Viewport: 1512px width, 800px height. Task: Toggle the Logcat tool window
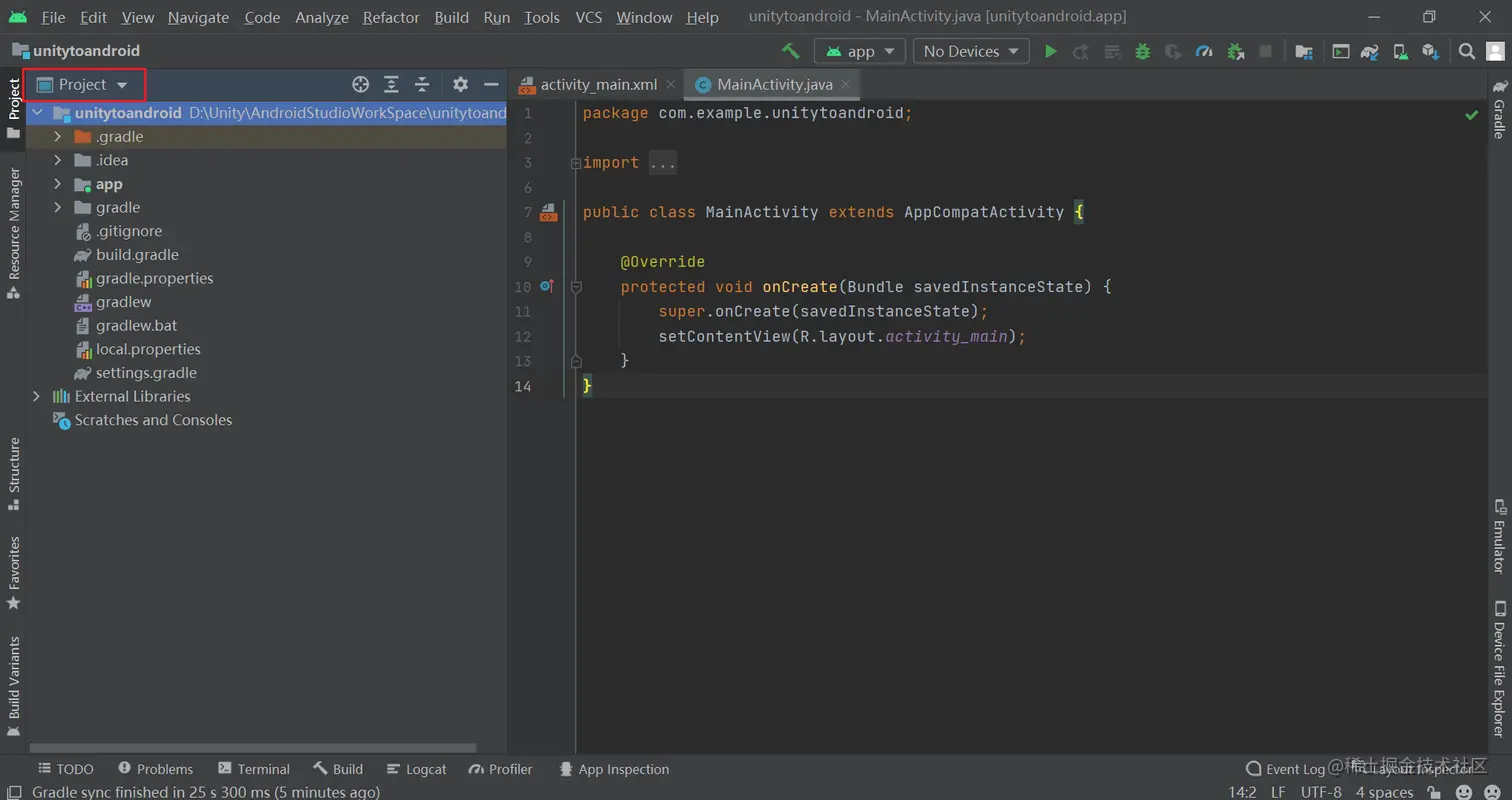click(x=416, y=769)
